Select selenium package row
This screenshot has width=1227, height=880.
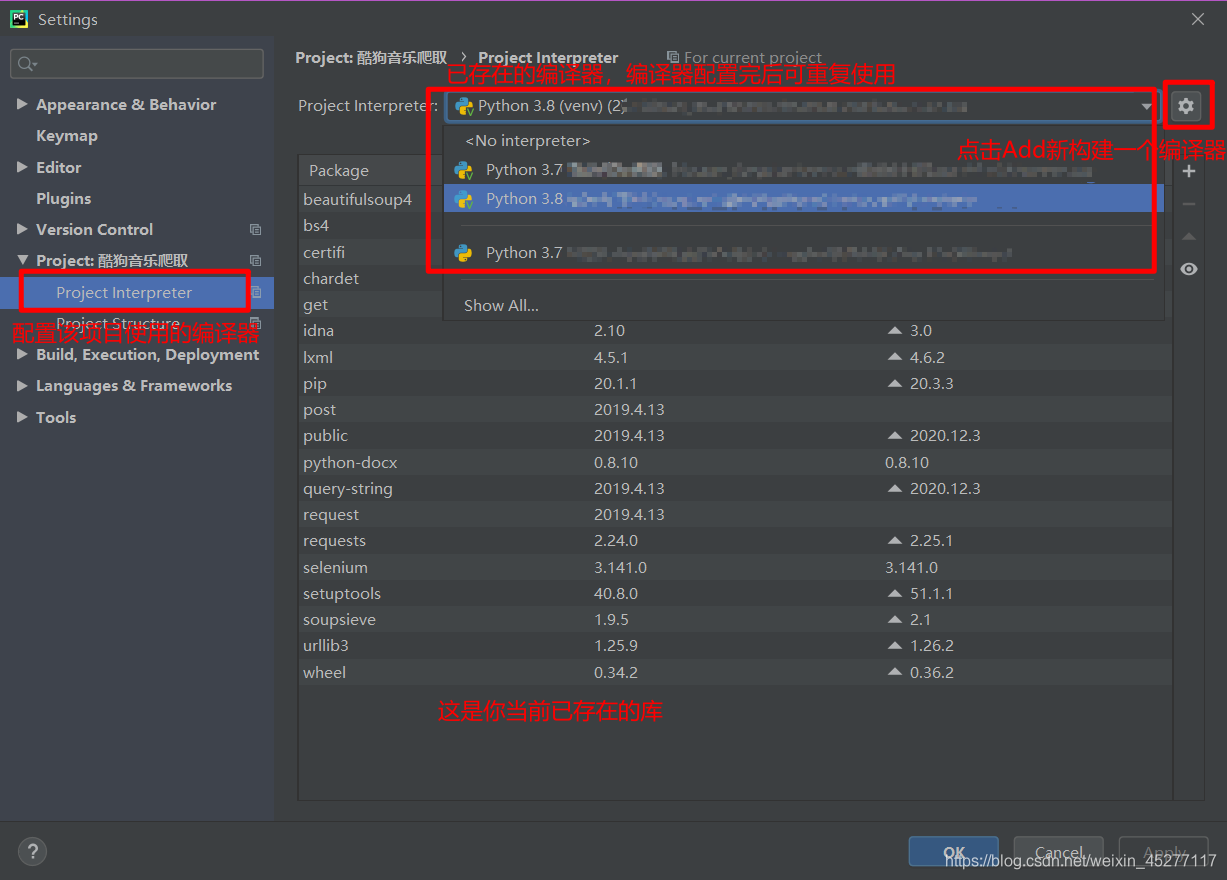(x=735, y=568)
